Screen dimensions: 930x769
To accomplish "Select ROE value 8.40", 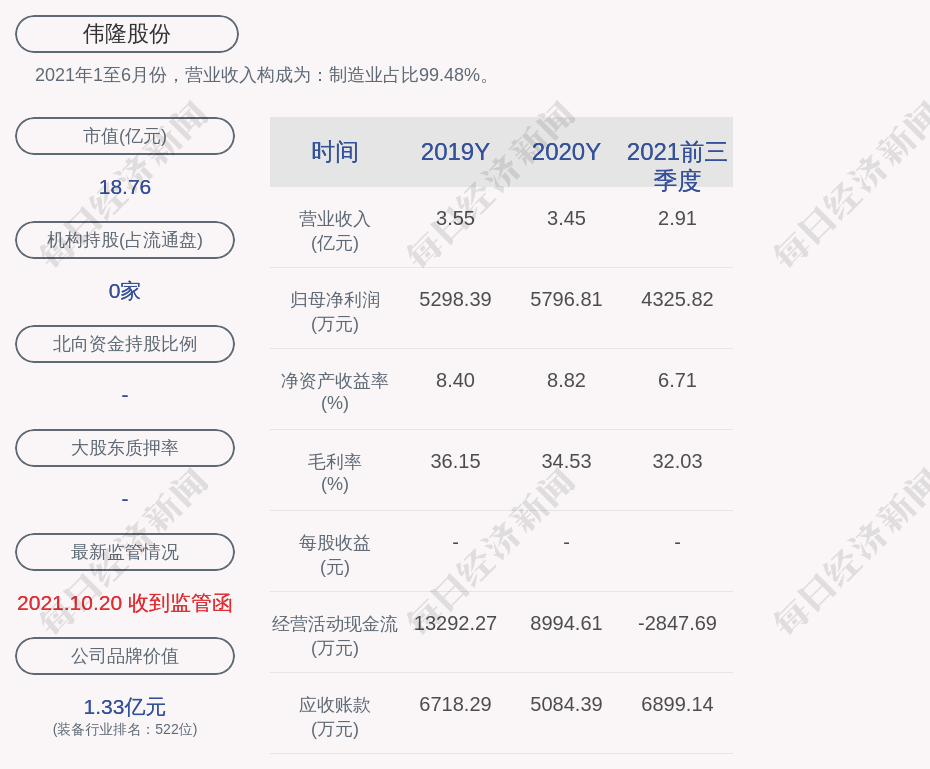I will click(455, 380).
